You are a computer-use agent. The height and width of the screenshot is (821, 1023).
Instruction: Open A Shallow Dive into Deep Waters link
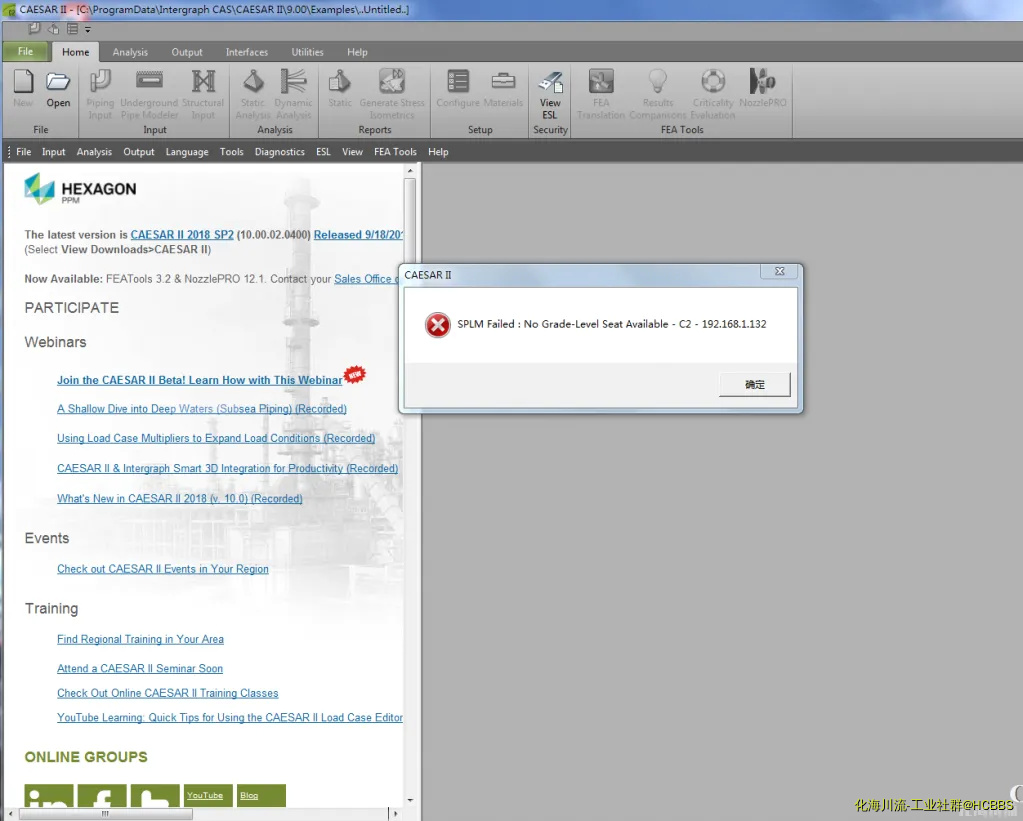[x=202, y=409]
